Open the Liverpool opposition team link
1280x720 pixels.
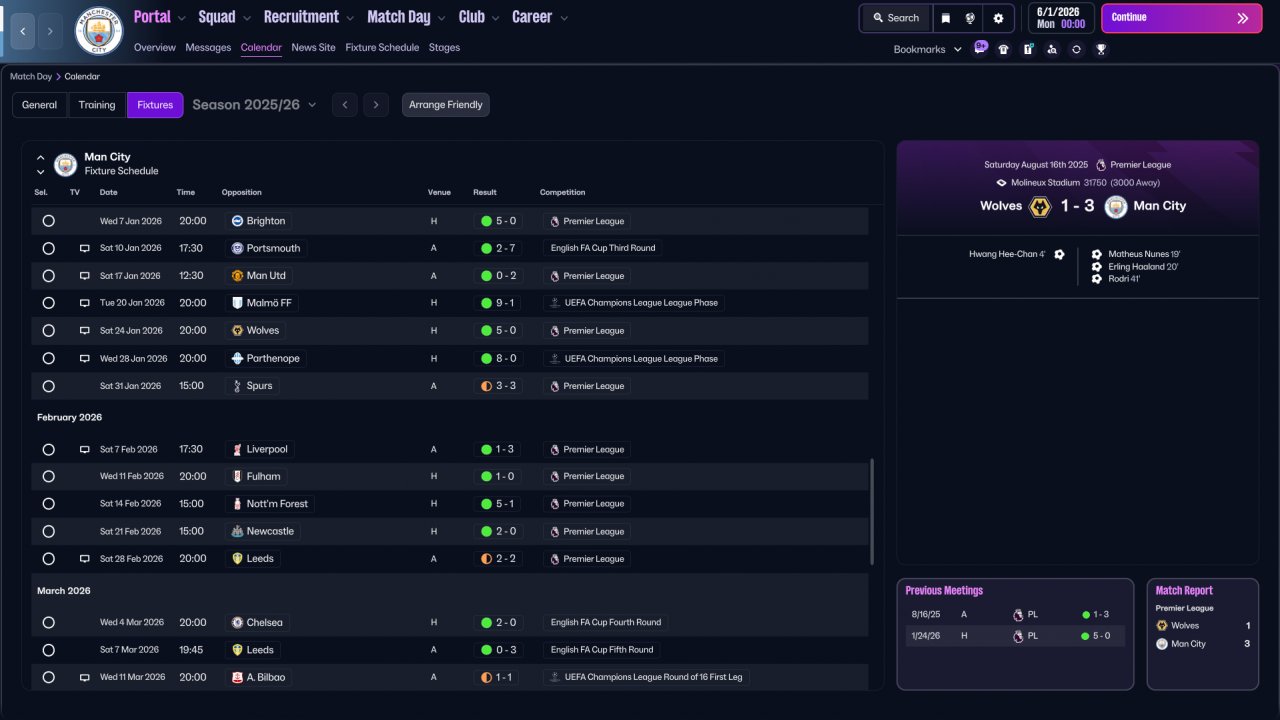click(x=259, y=450)
